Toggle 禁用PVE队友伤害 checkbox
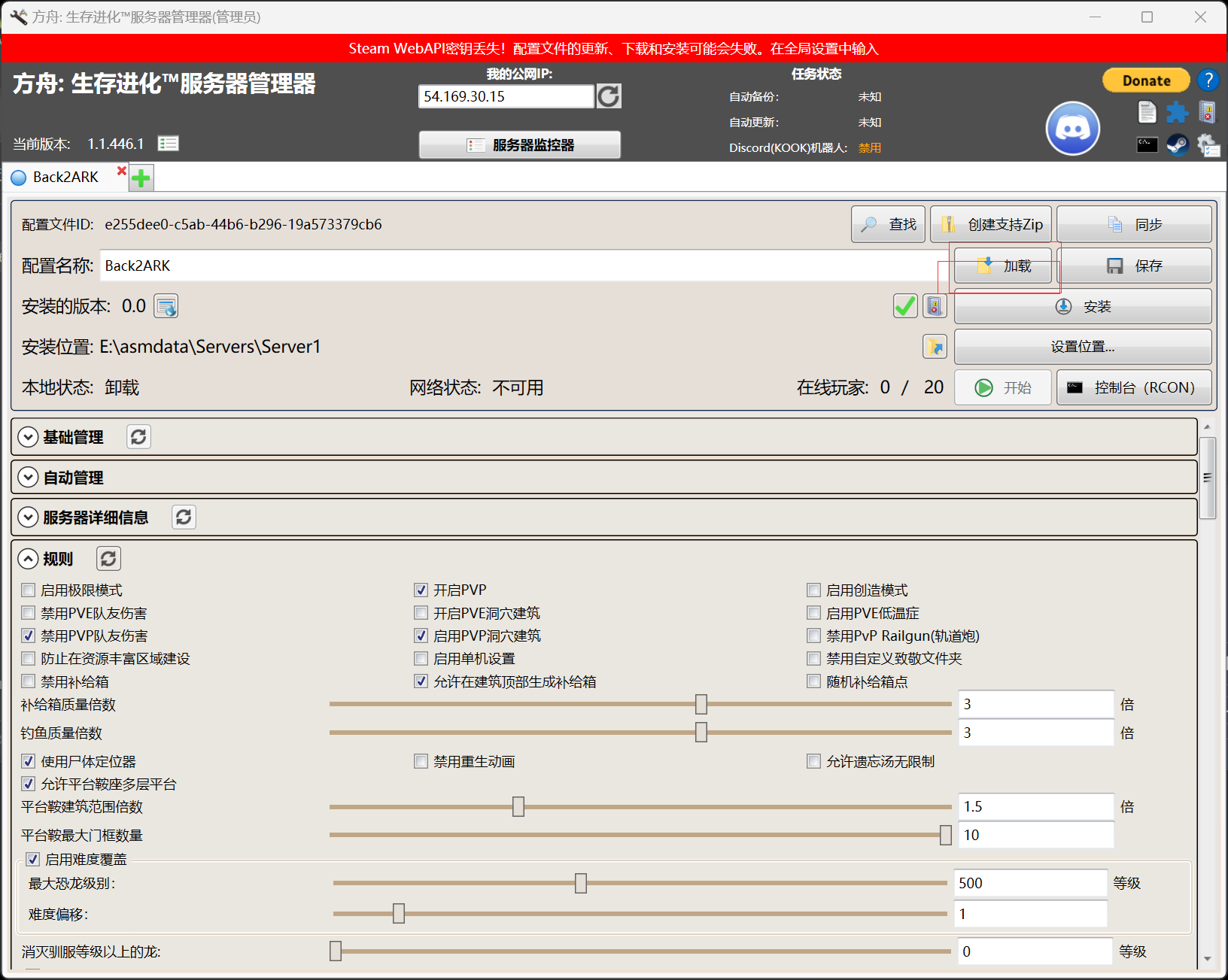1228x980 pixels. [29, 613]
